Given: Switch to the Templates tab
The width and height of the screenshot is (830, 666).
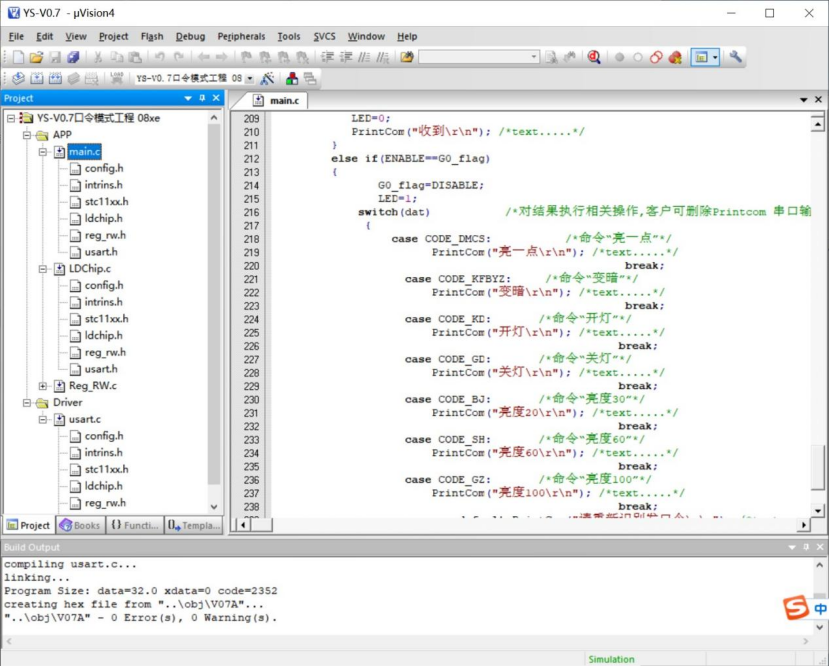Looking at the screenshot, I should [x=194, y=525].
